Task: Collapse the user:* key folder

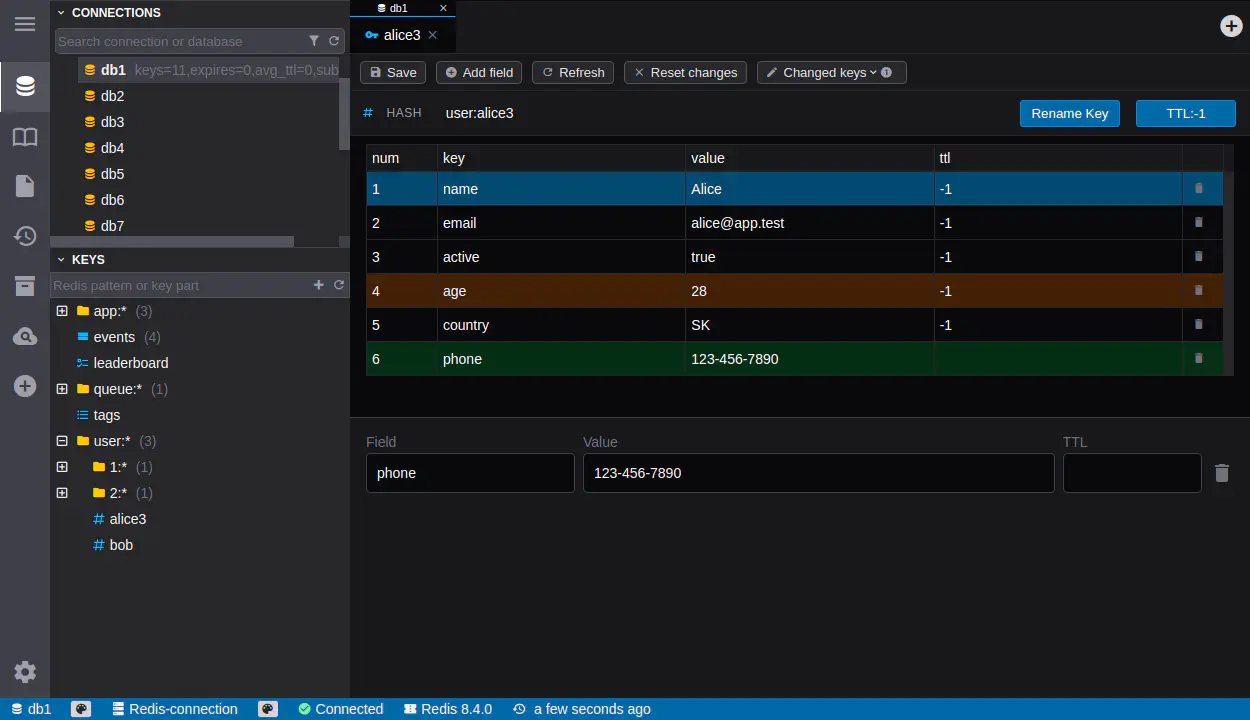Action: pos(62,441)
